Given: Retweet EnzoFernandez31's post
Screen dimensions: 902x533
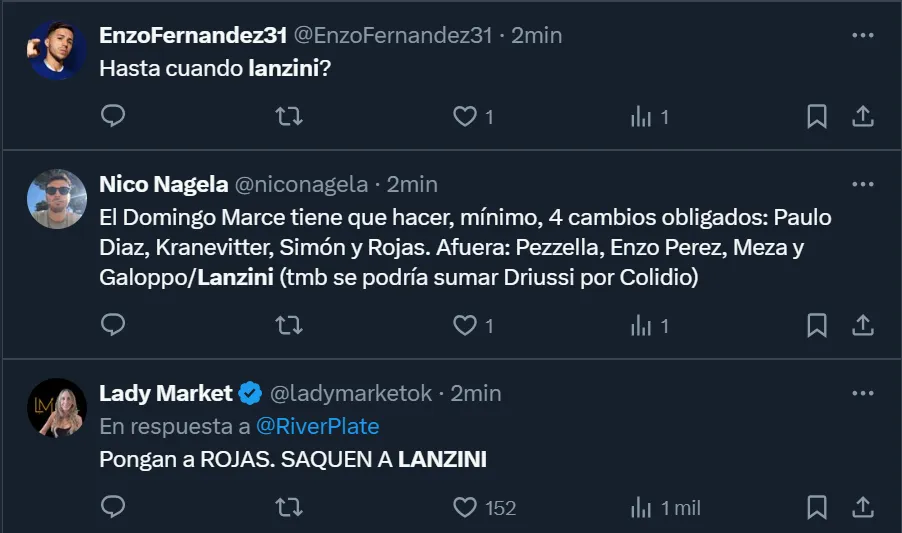Looking at the screenshot, I should click(x=289, y=117).
